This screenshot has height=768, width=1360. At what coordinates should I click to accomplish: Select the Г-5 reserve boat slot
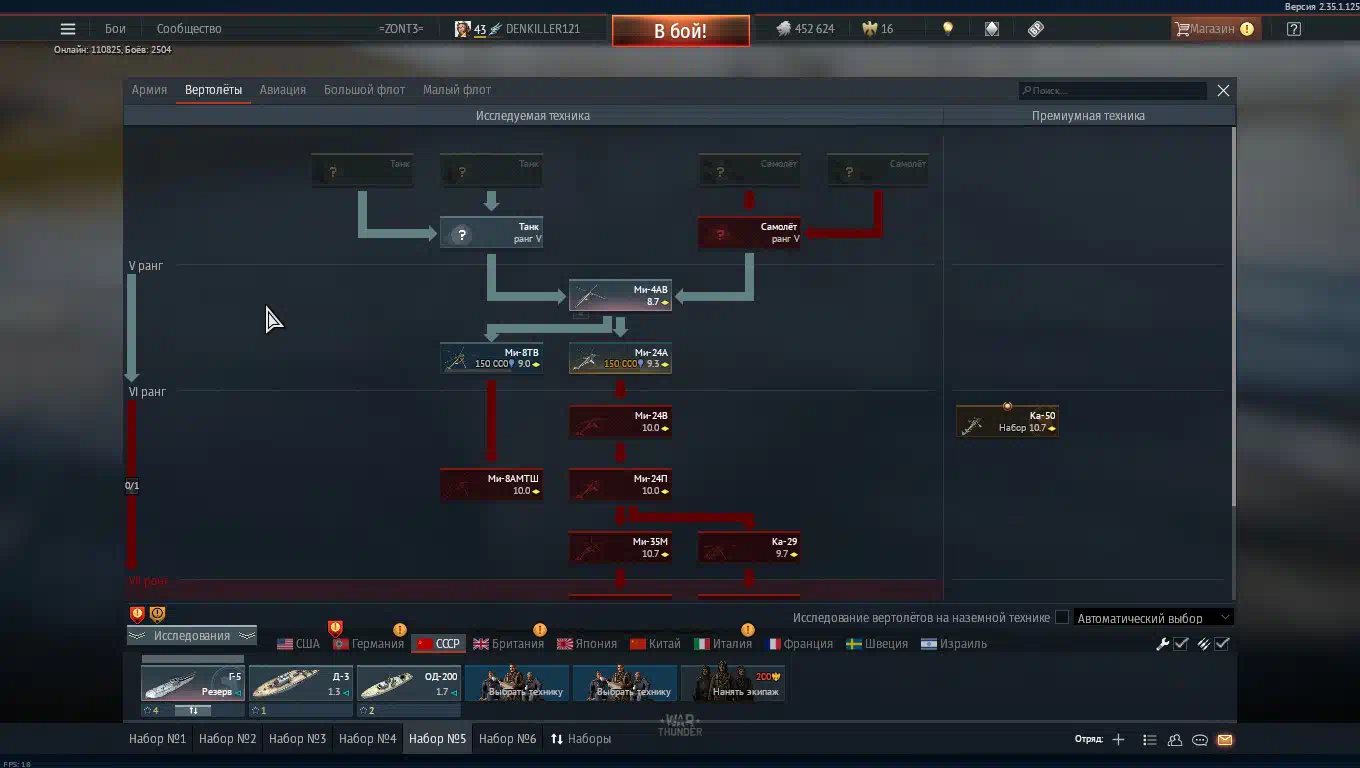[193, 684]
